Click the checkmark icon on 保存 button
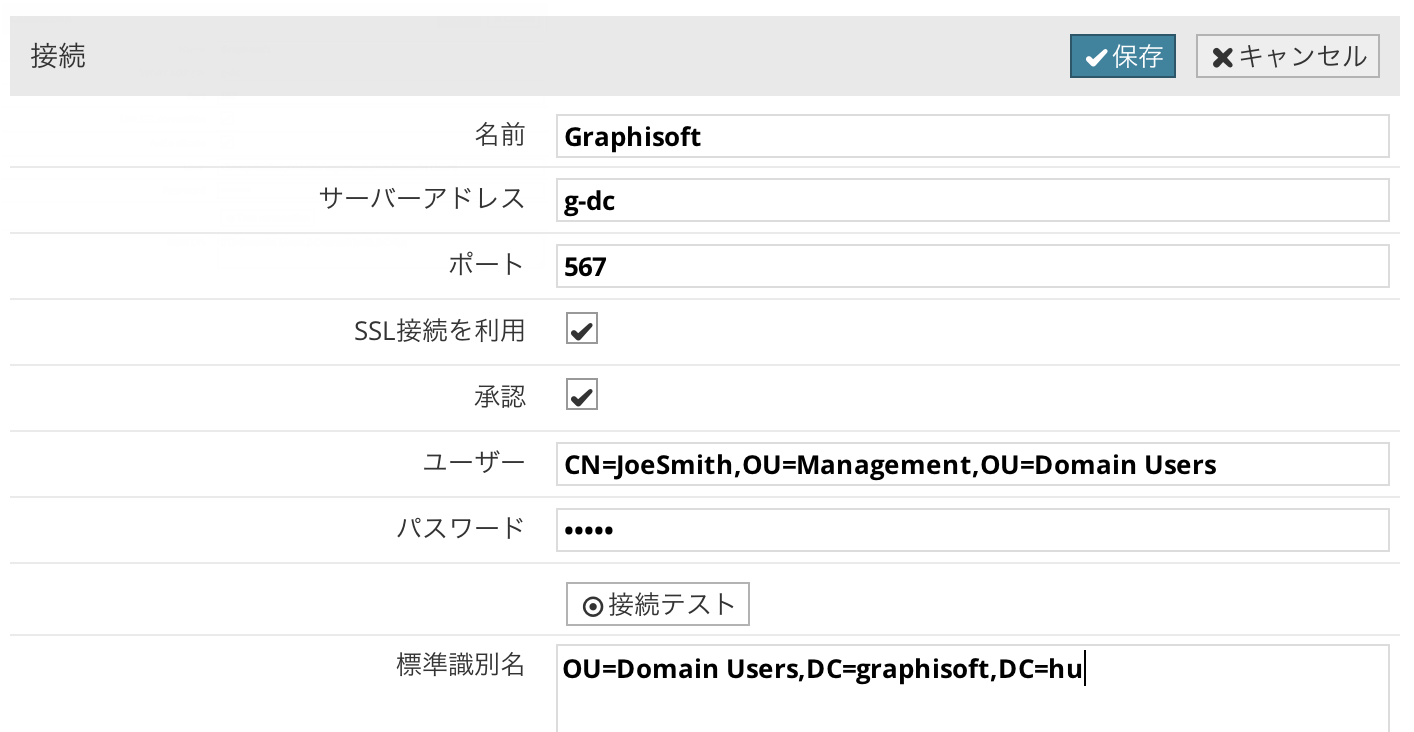This screenshot has width=1414, height=732. coord(1096,58)
